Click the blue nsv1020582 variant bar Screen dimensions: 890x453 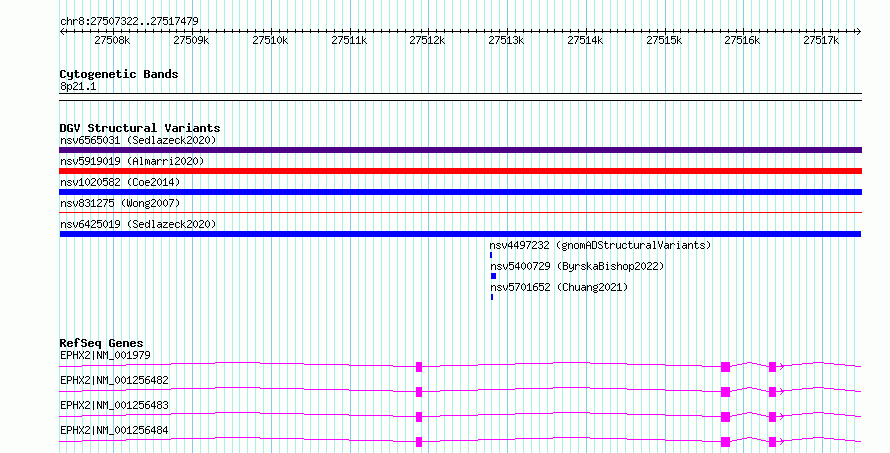point(460,192)
